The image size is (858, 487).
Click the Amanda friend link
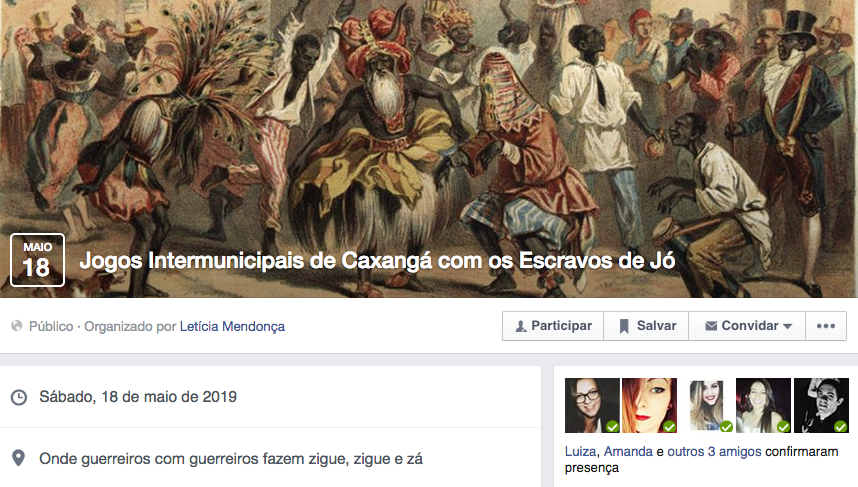[628, 452]
